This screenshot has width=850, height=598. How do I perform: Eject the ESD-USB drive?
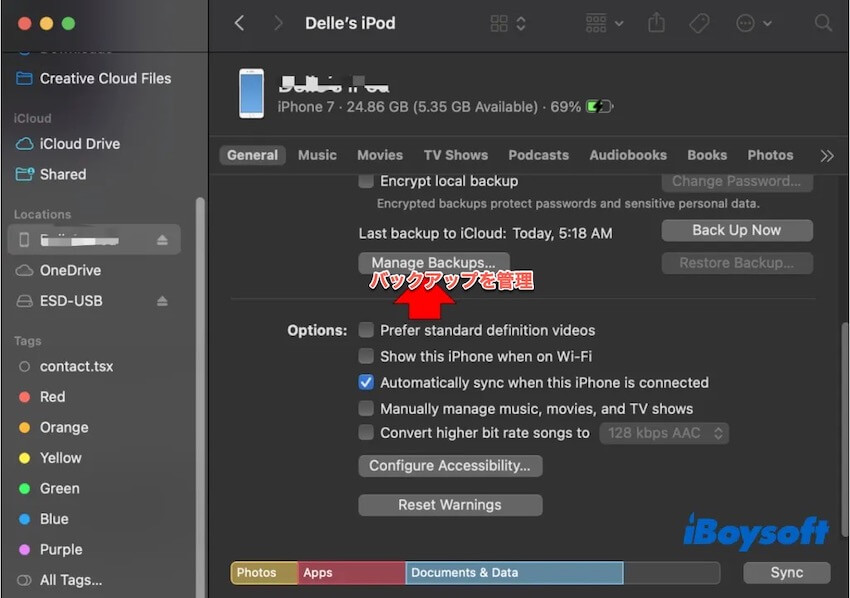[x=162, y=301]
